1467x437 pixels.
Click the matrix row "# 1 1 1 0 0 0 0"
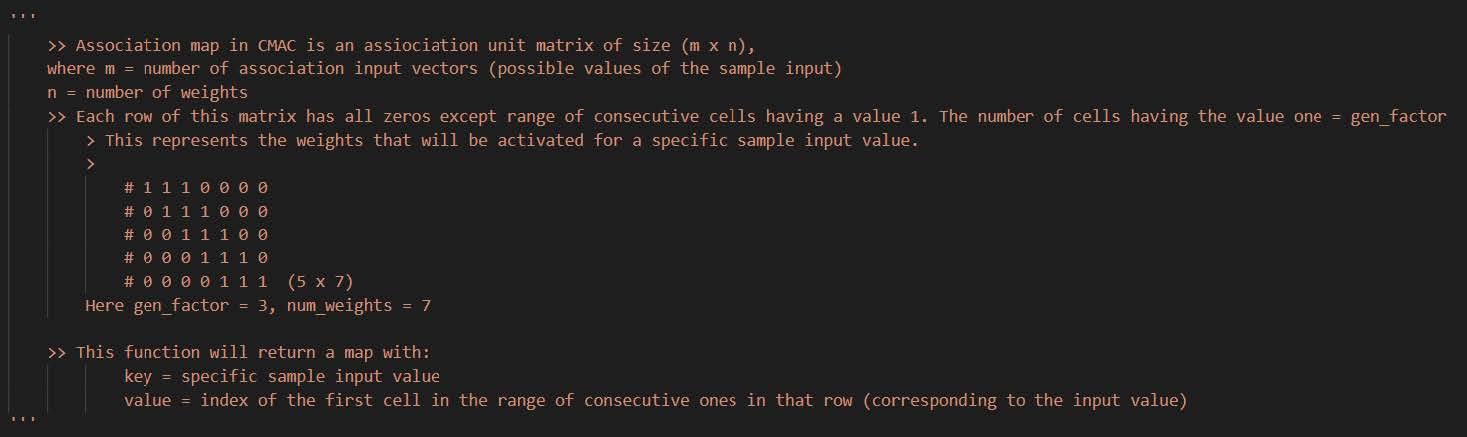tap(196, 187)
